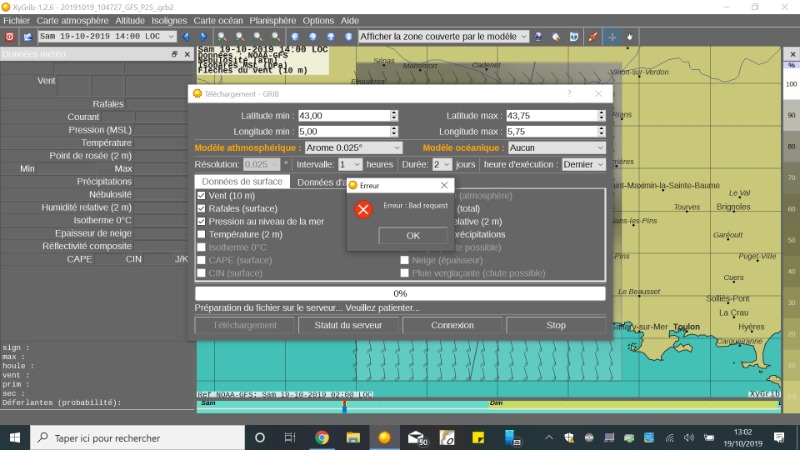Toggle CAPE (surface) checkbox
Viewport: 800px width, 450px height.
pyautogui.click(x=202, y=260)
